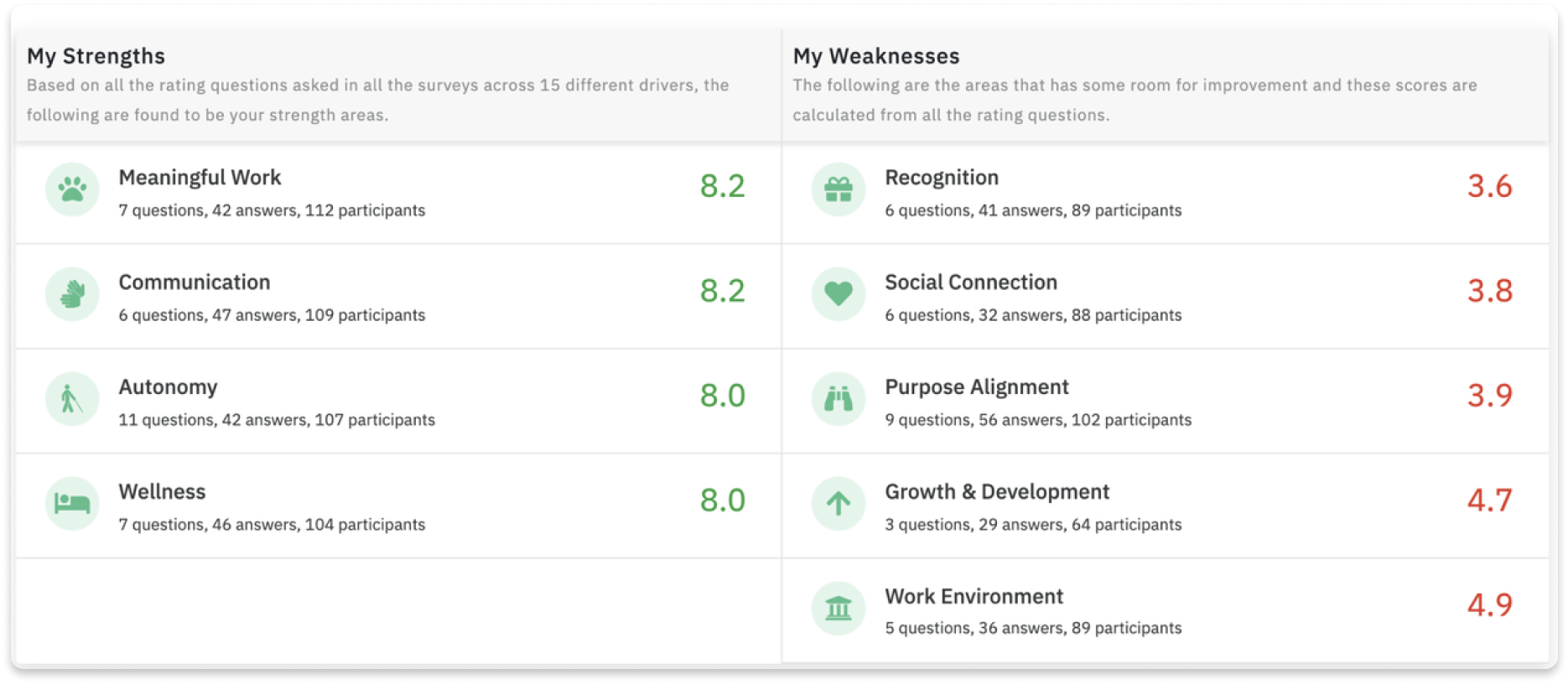Click the Growth & Development arrow icon
This screenshot has height=684, width=1568.
(839, 504)
